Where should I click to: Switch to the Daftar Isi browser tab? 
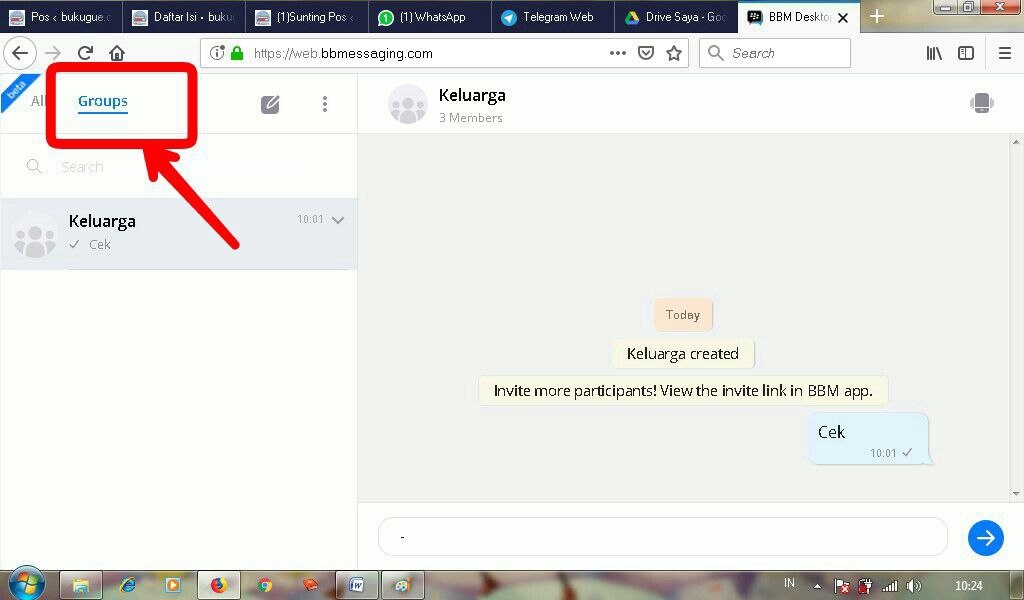184,17
